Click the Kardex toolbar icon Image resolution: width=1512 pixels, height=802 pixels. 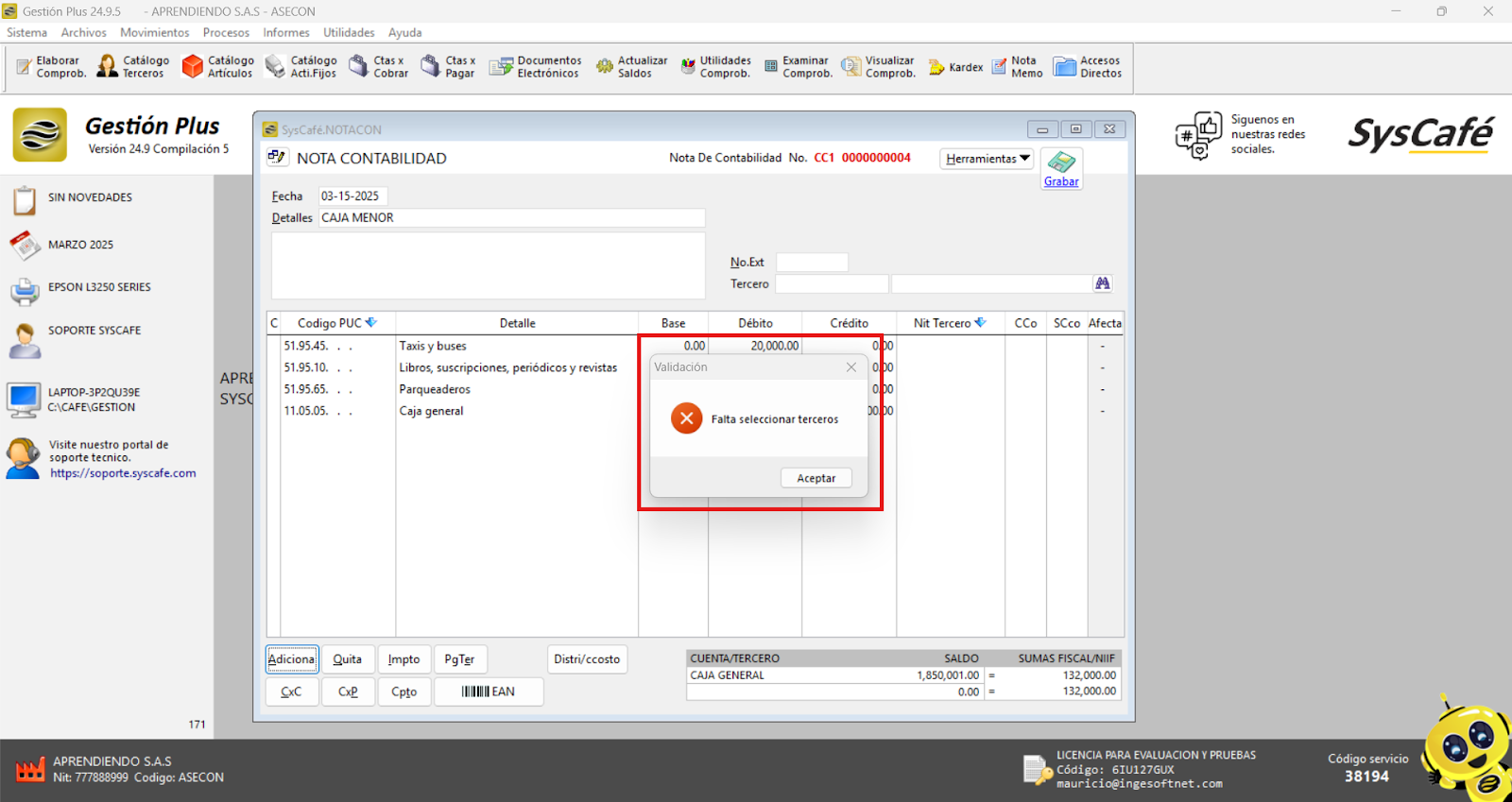tap(955, 67)
